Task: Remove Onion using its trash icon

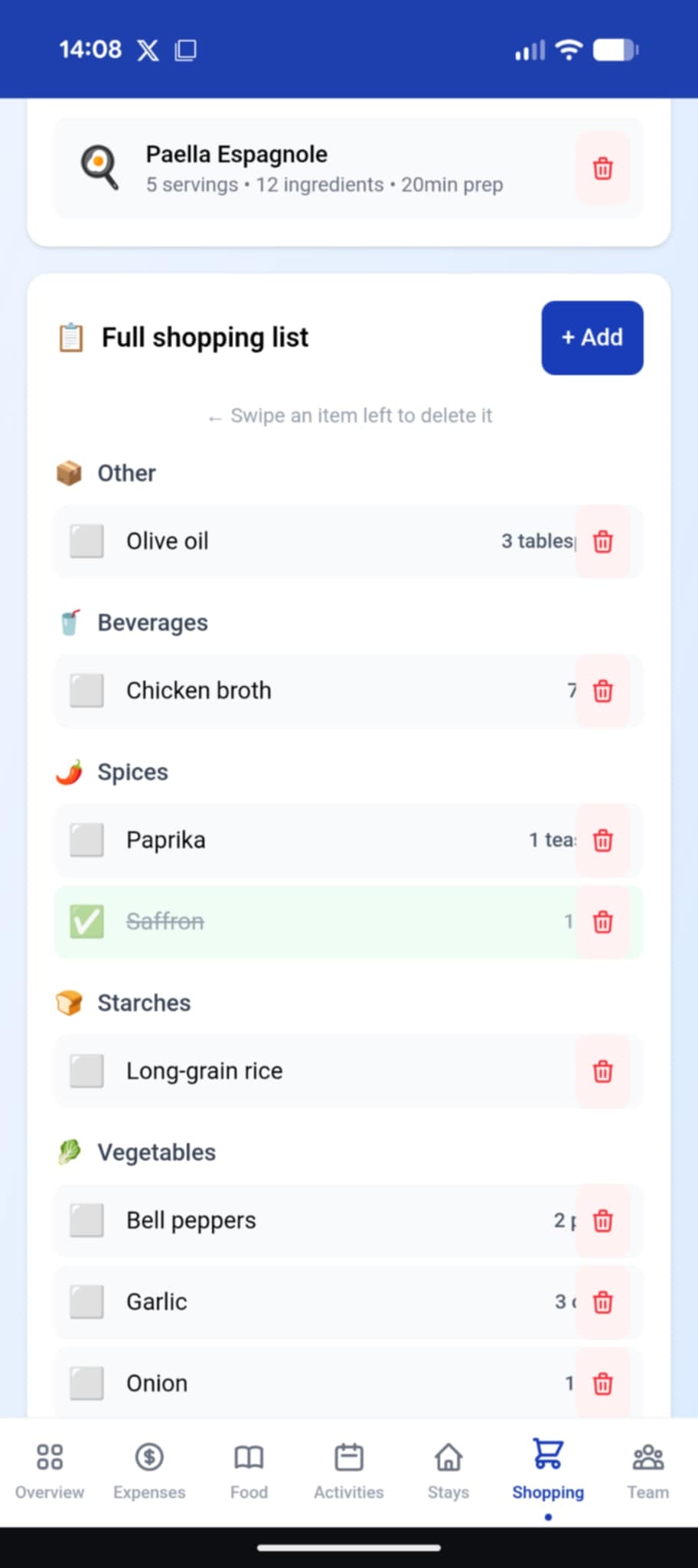Action: (602, 1383)
